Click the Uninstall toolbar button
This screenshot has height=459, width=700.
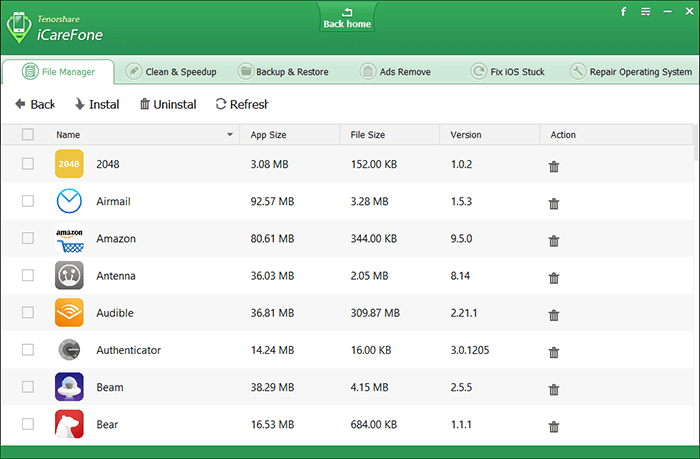tap(168, 104)
